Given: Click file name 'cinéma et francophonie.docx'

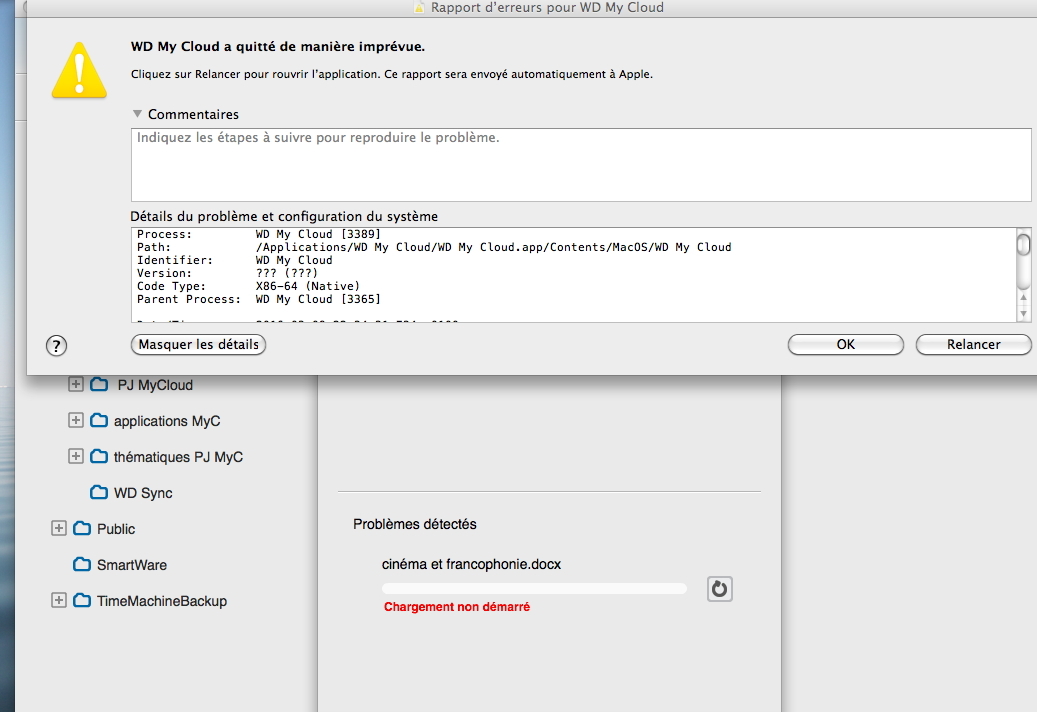Looking at the screenshot, I should coord(471,565).
